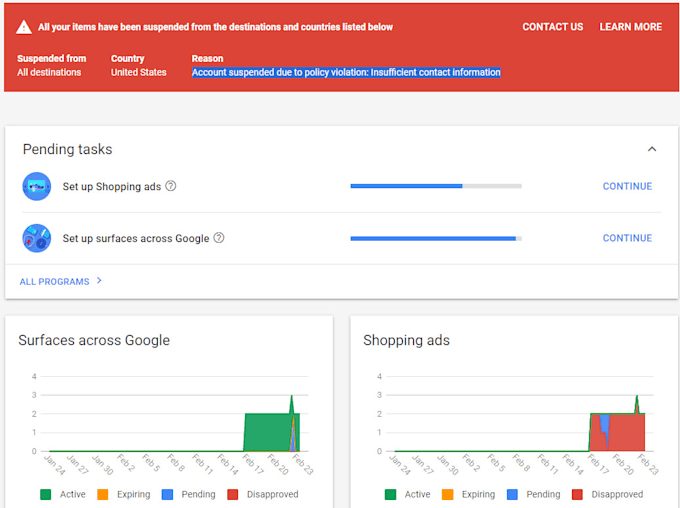Click the 'Pending tasks' heading
This screenshot has height=508, width=680.
point(67,149)
